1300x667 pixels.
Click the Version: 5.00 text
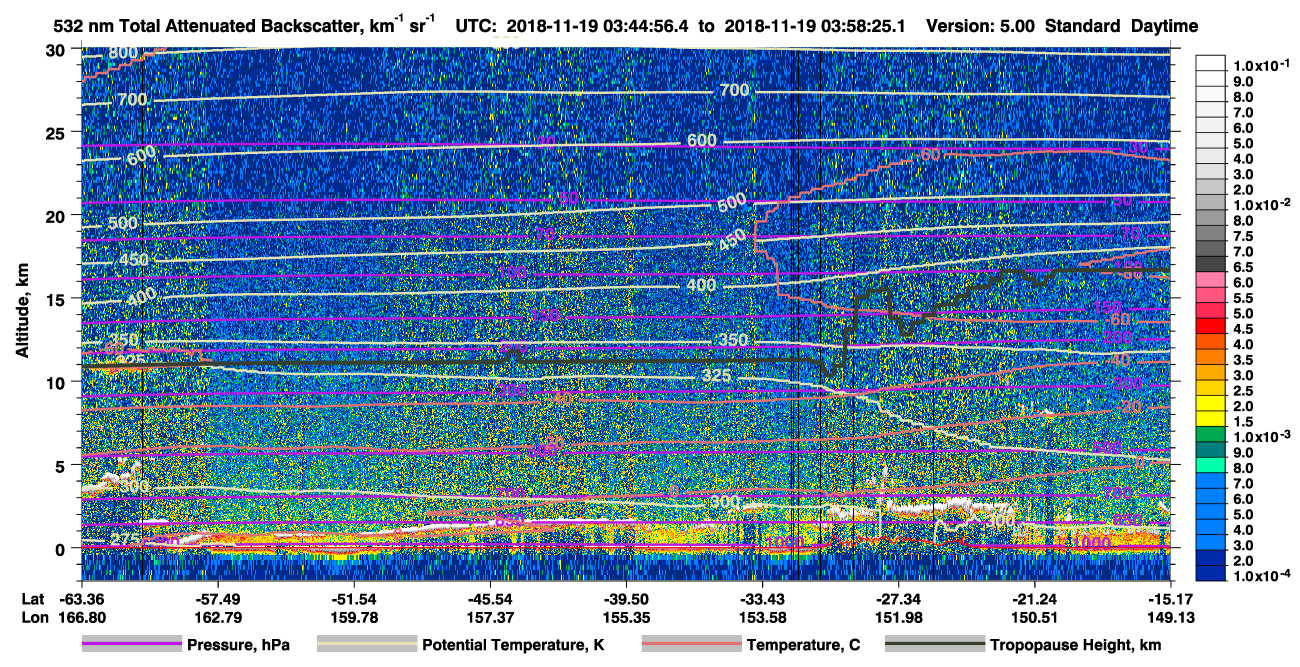[982, 27]
